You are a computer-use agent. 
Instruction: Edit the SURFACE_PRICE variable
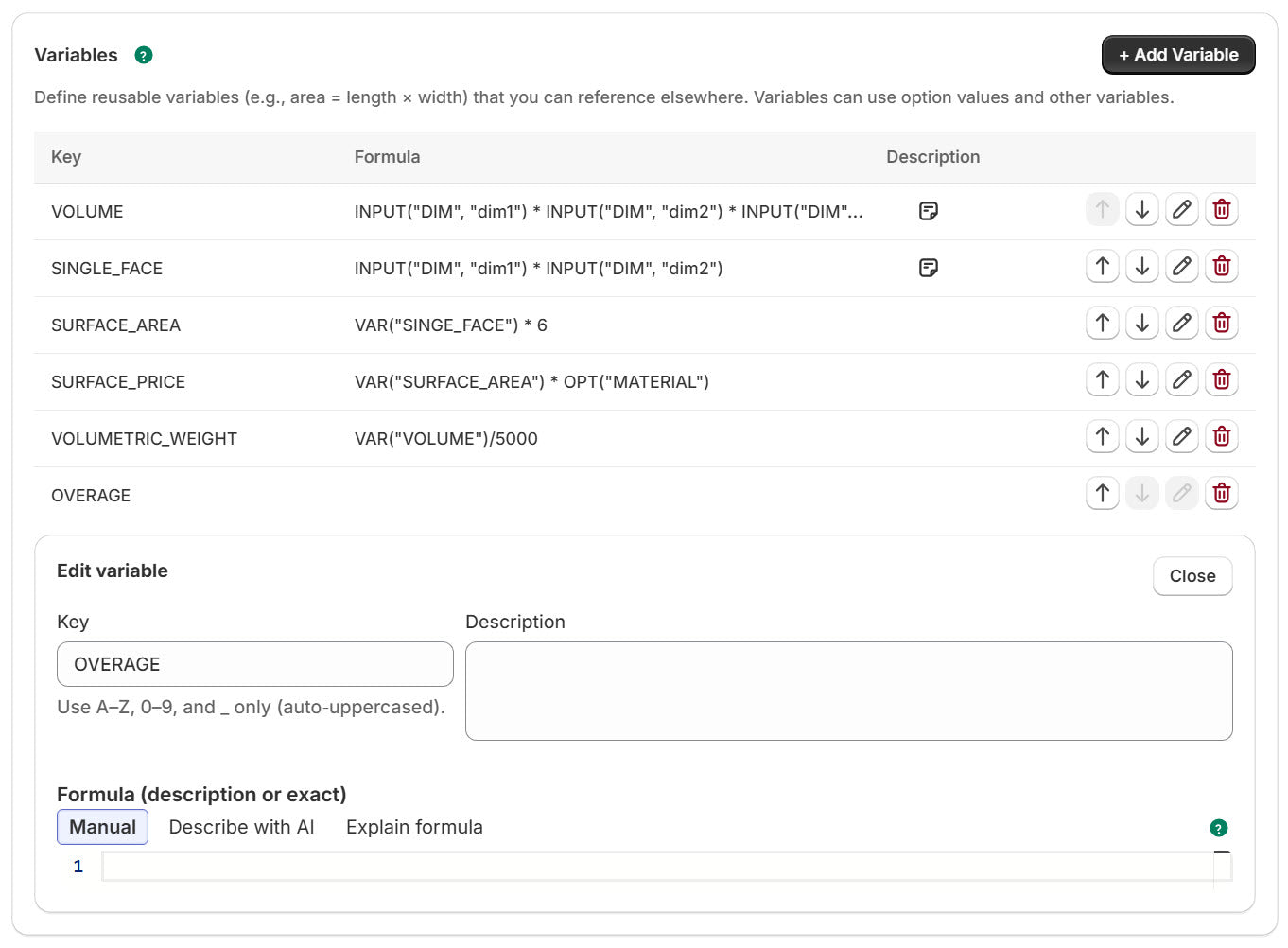pyautogui.click(x=1182, y=380)
